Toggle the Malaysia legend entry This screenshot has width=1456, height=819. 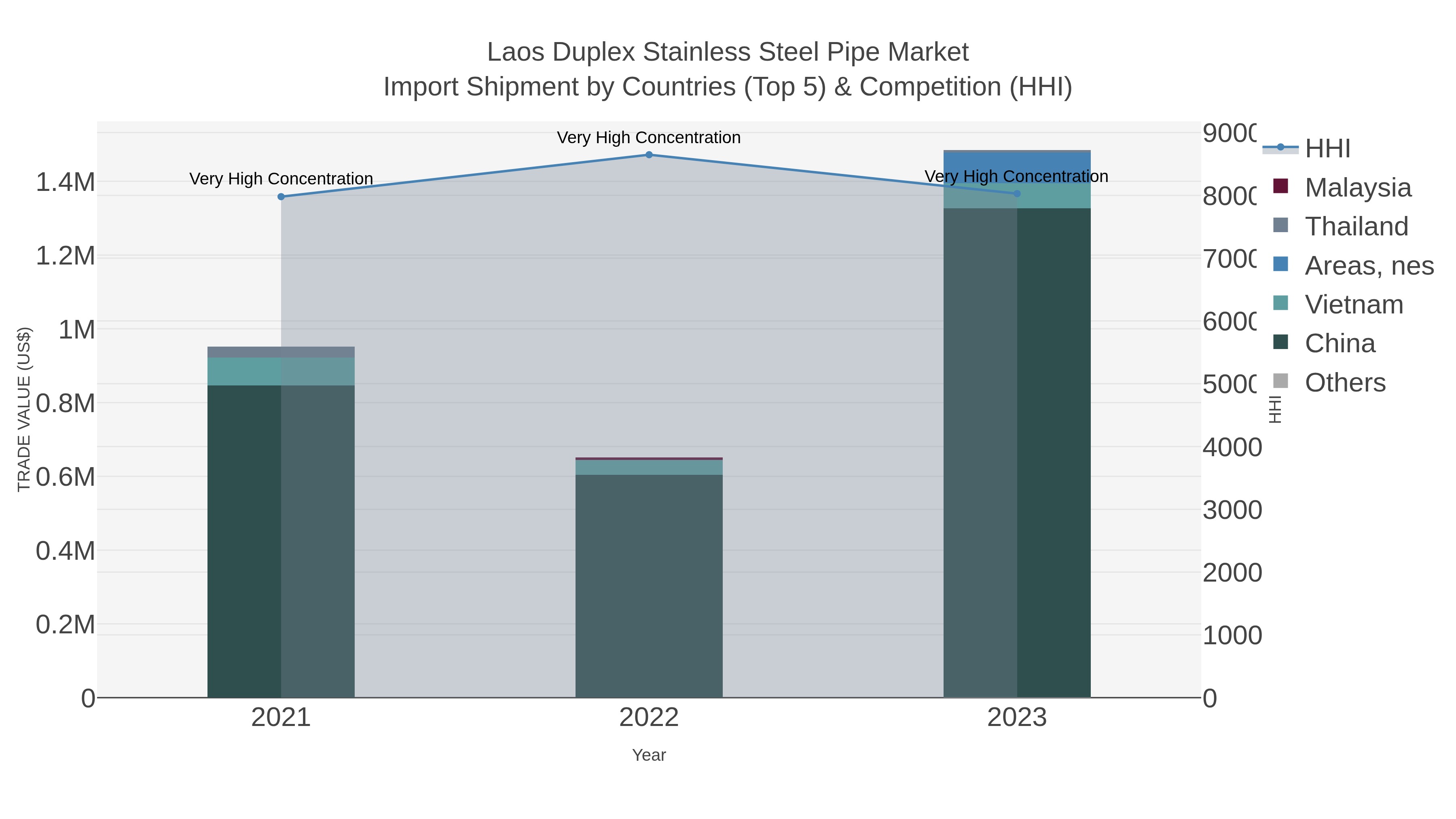coord(1342,187)
